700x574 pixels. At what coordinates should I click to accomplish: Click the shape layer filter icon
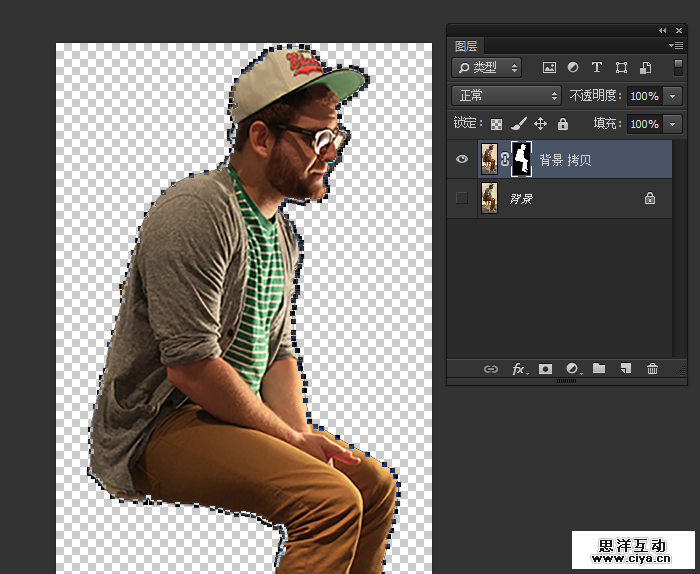click(621, 68)
